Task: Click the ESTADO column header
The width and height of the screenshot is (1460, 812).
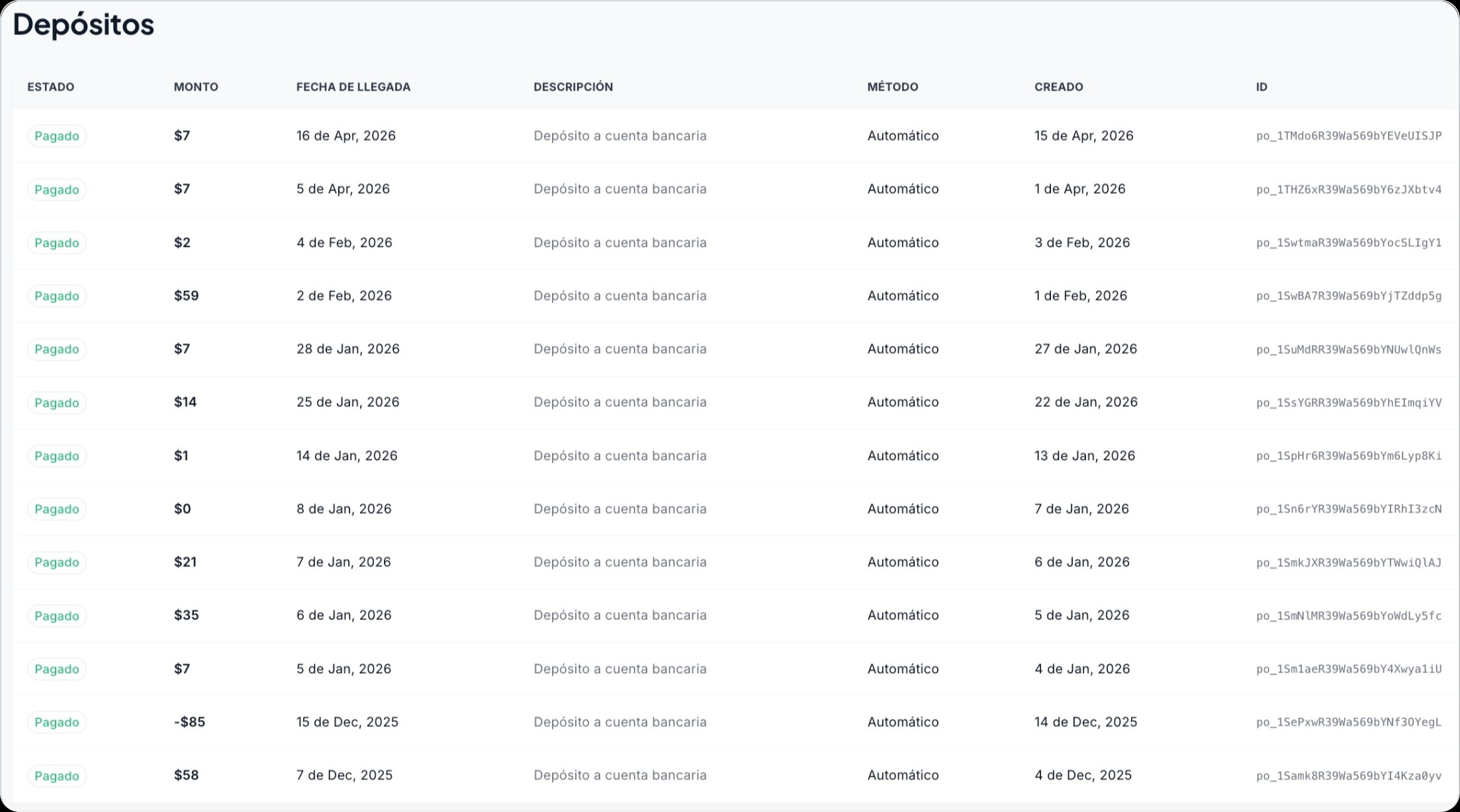Action: [x=50, y=87]
